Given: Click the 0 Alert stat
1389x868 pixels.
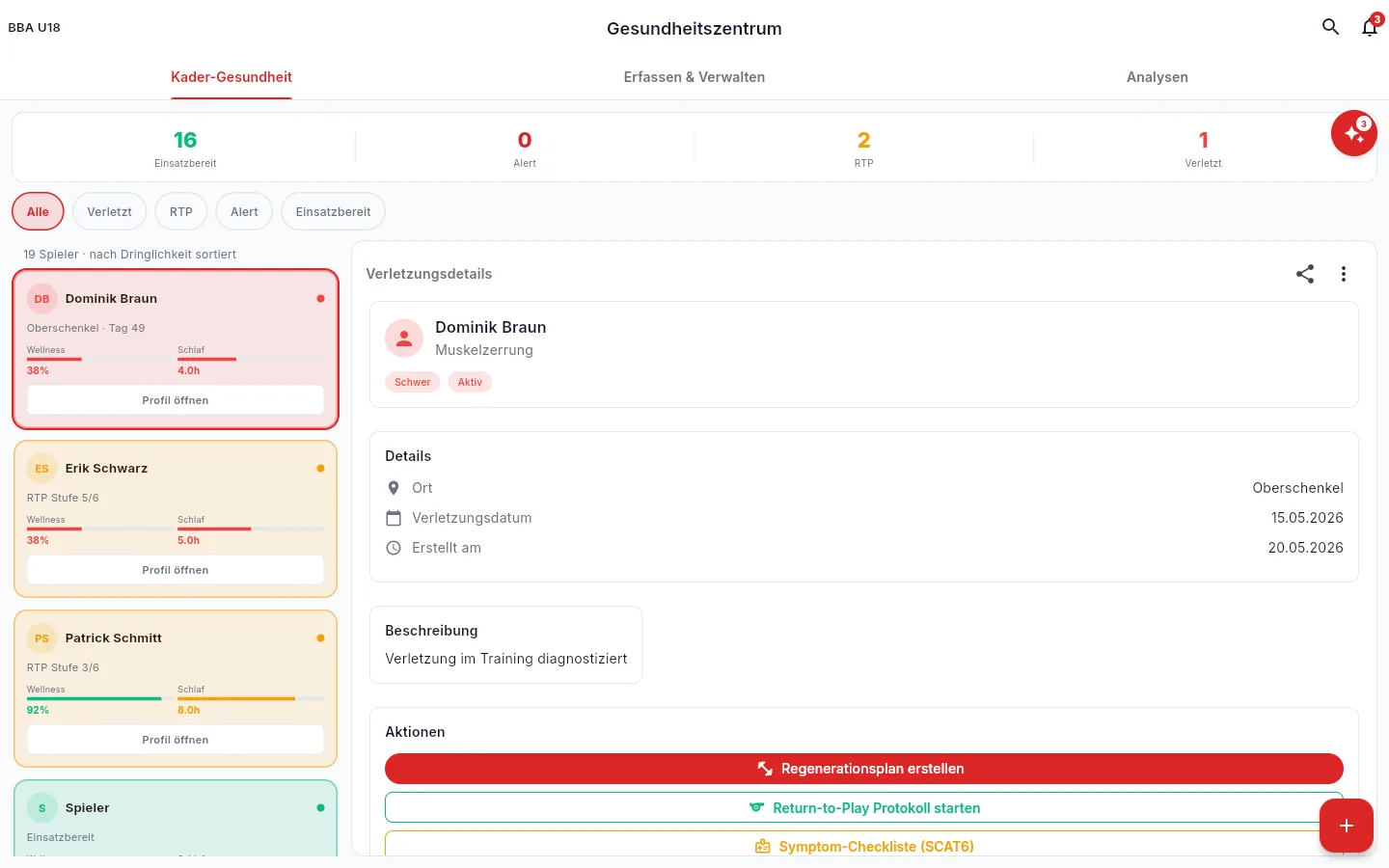Looking at the screenshot, I should tap(525, 149).
